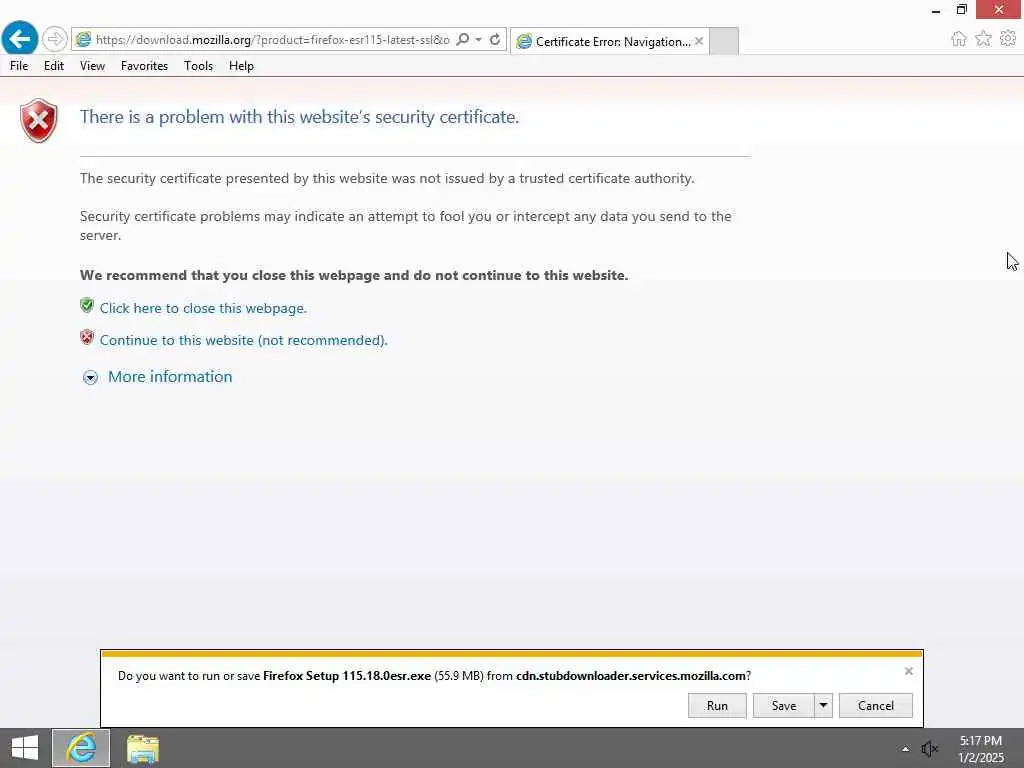Click the source cdn.stubdownloader.services.mozilla.com text
Screen dimensions: 1024x768
tap(631, 676)
